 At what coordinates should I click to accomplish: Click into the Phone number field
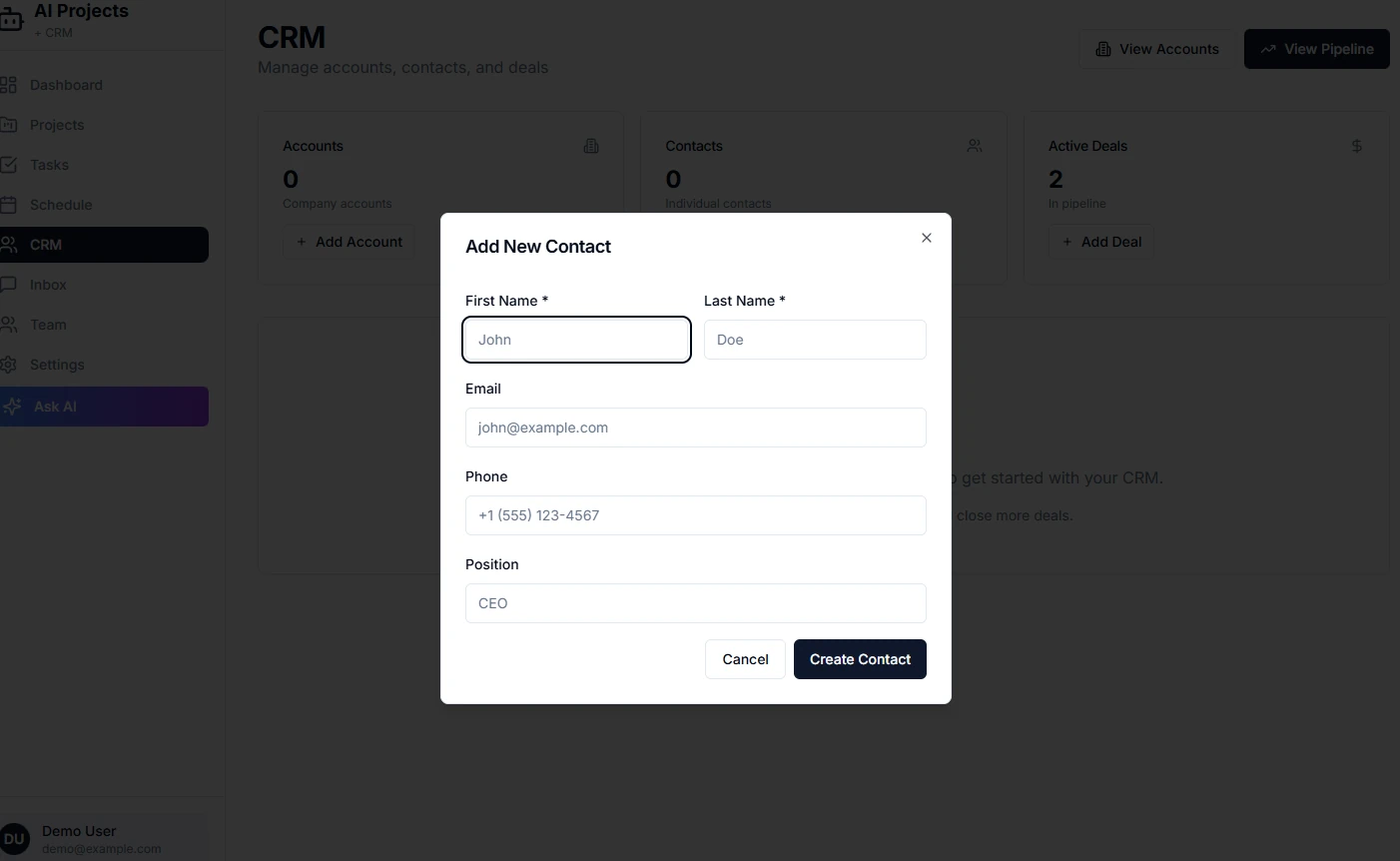click(x=695, y=515)
